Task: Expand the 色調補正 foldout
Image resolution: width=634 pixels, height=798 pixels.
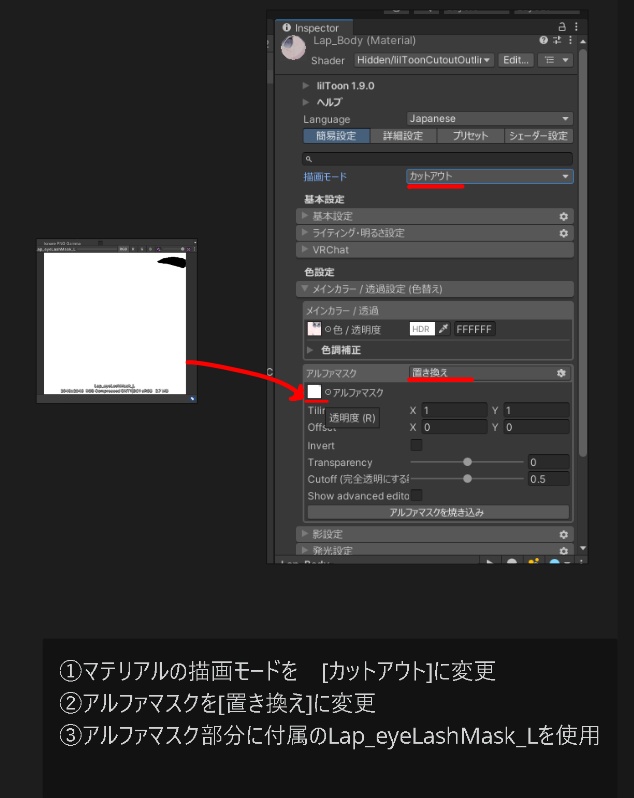Action: point(310,350)
